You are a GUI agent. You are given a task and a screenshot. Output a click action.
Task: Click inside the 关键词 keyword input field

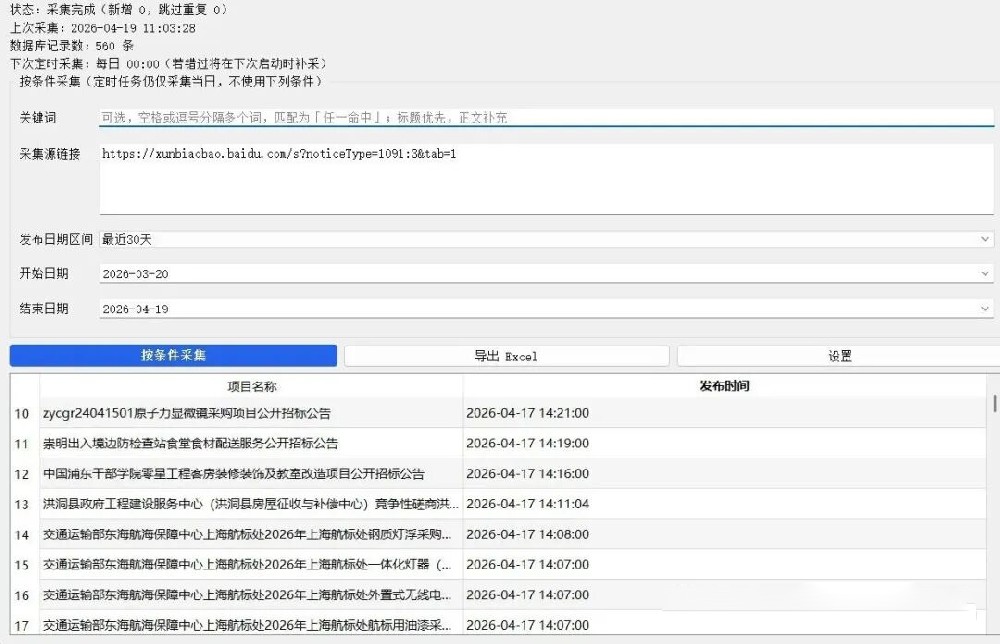click(400, 118)
